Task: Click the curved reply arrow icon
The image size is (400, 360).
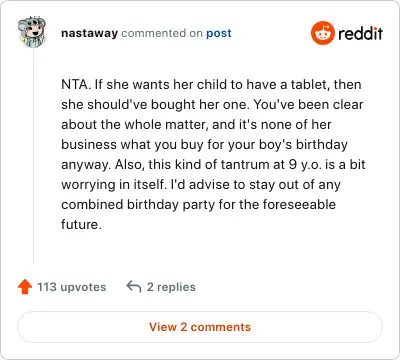Action: point(134,287)
